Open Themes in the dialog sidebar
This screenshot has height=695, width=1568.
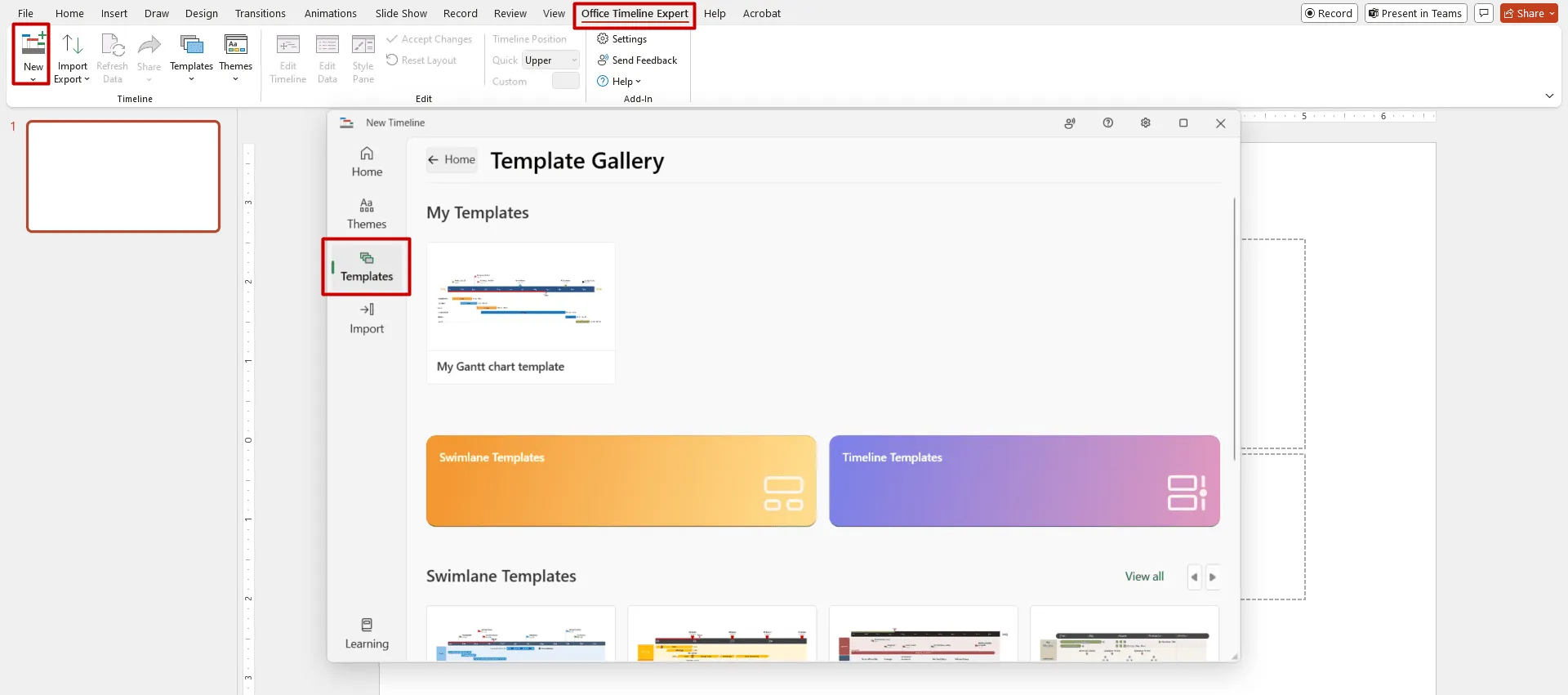(x=367, y=214)
